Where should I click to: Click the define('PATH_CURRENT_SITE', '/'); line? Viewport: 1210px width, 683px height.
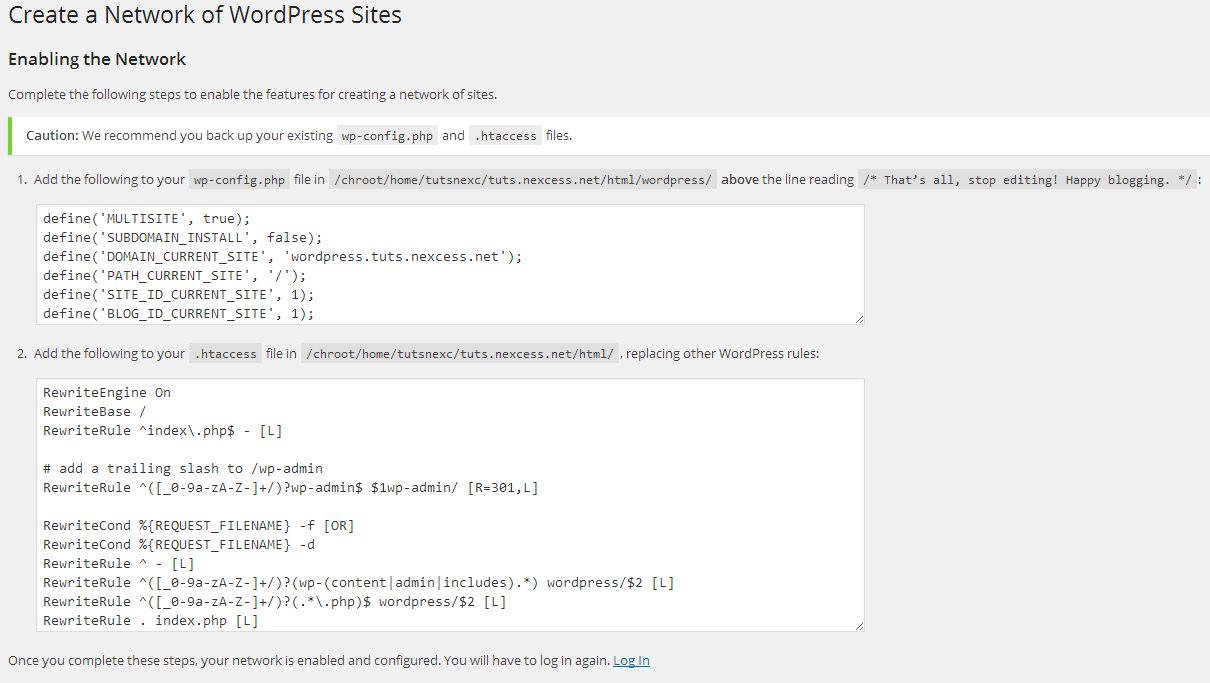(175, 275)
